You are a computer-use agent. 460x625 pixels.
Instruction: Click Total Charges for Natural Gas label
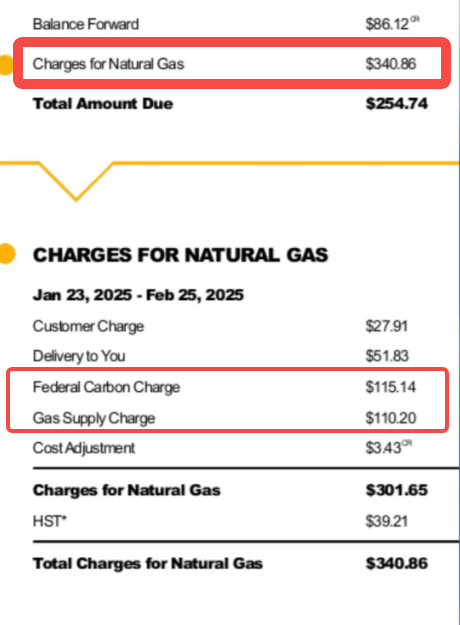[x=148, y=564]
